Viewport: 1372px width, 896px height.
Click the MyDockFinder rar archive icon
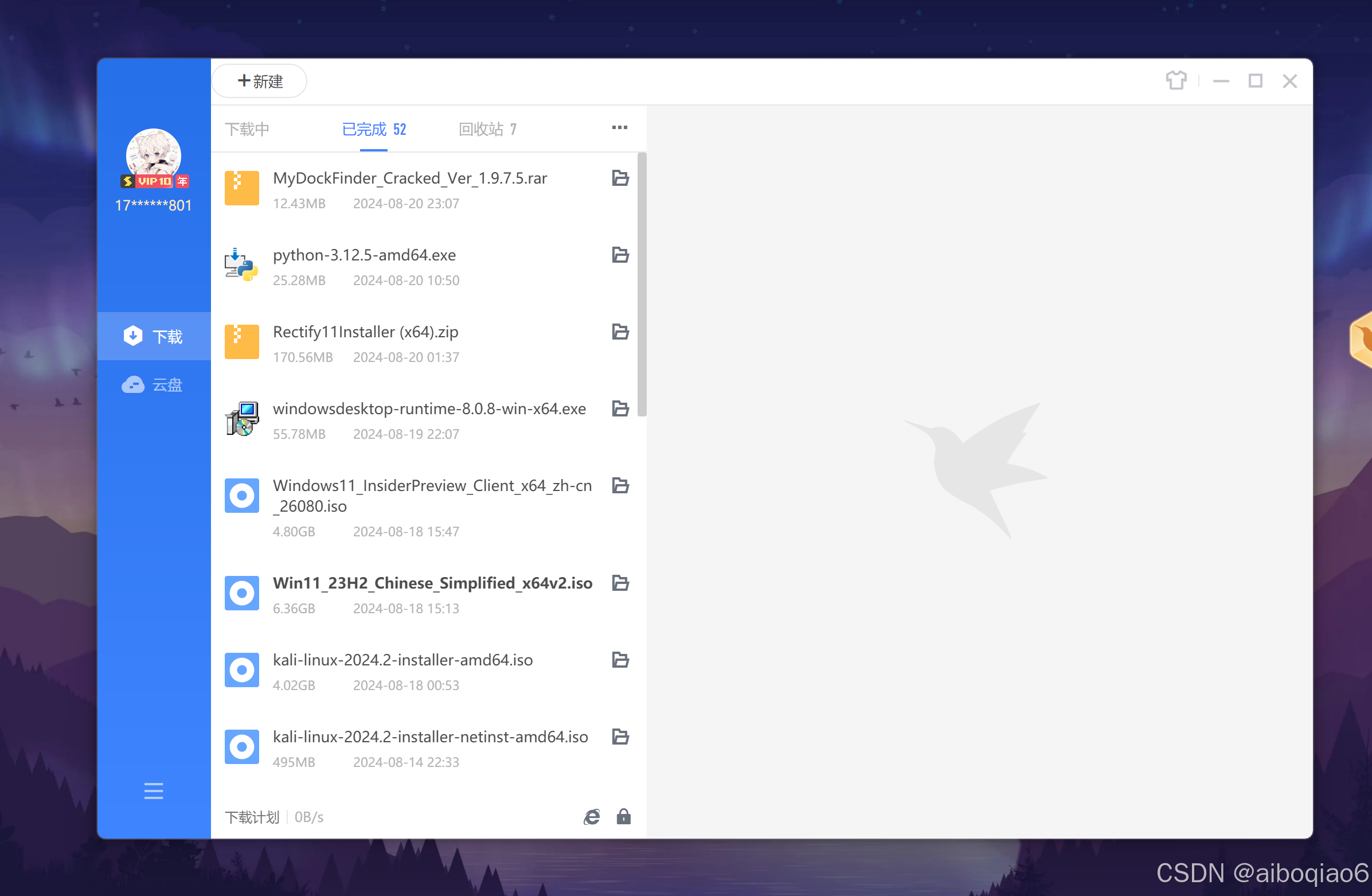[241, 188]
